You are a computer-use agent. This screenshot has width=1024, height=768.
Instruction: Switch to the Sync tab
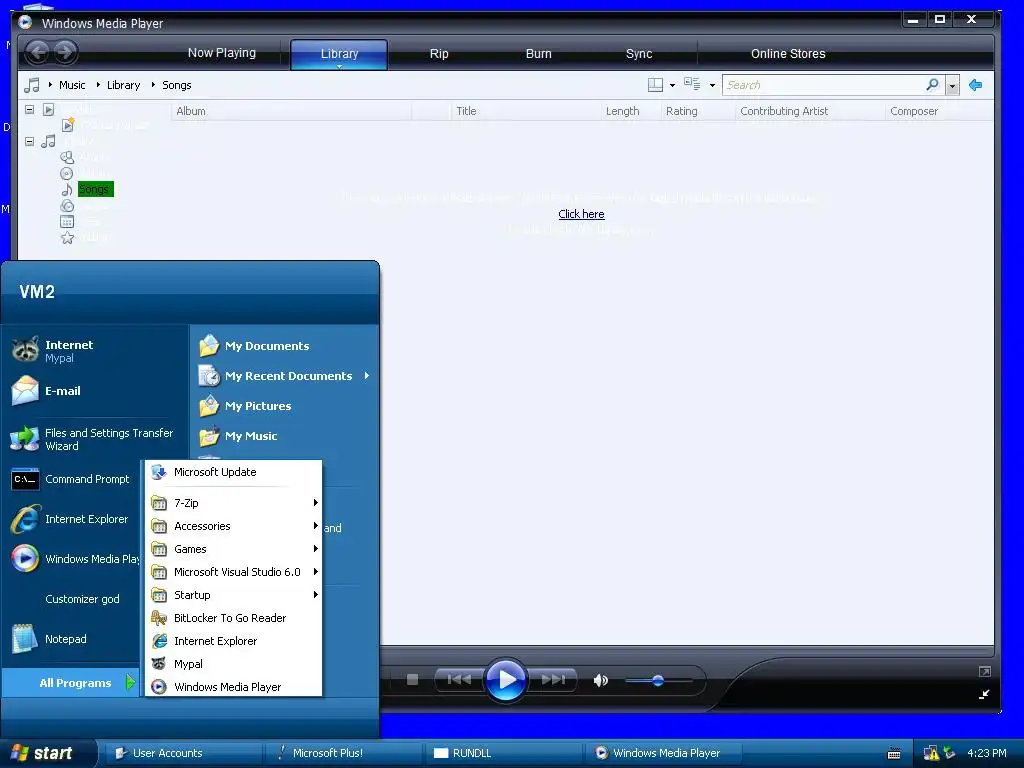[639, 54]
